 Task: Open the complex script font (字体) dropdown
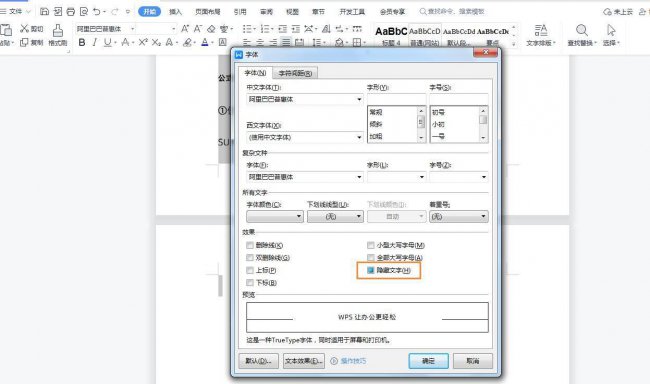coord(359,177)
